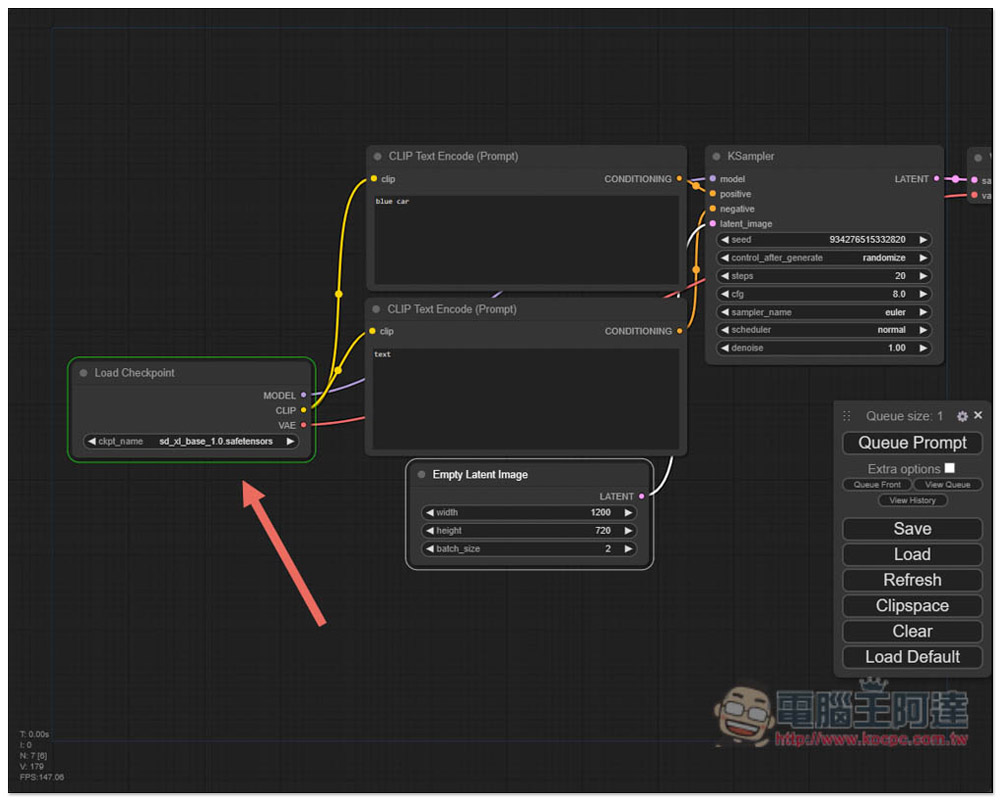This screenshot has height=802, width=1000.
Task: Open View Queue
Action: pyautogui.click(x=947, y=485)
